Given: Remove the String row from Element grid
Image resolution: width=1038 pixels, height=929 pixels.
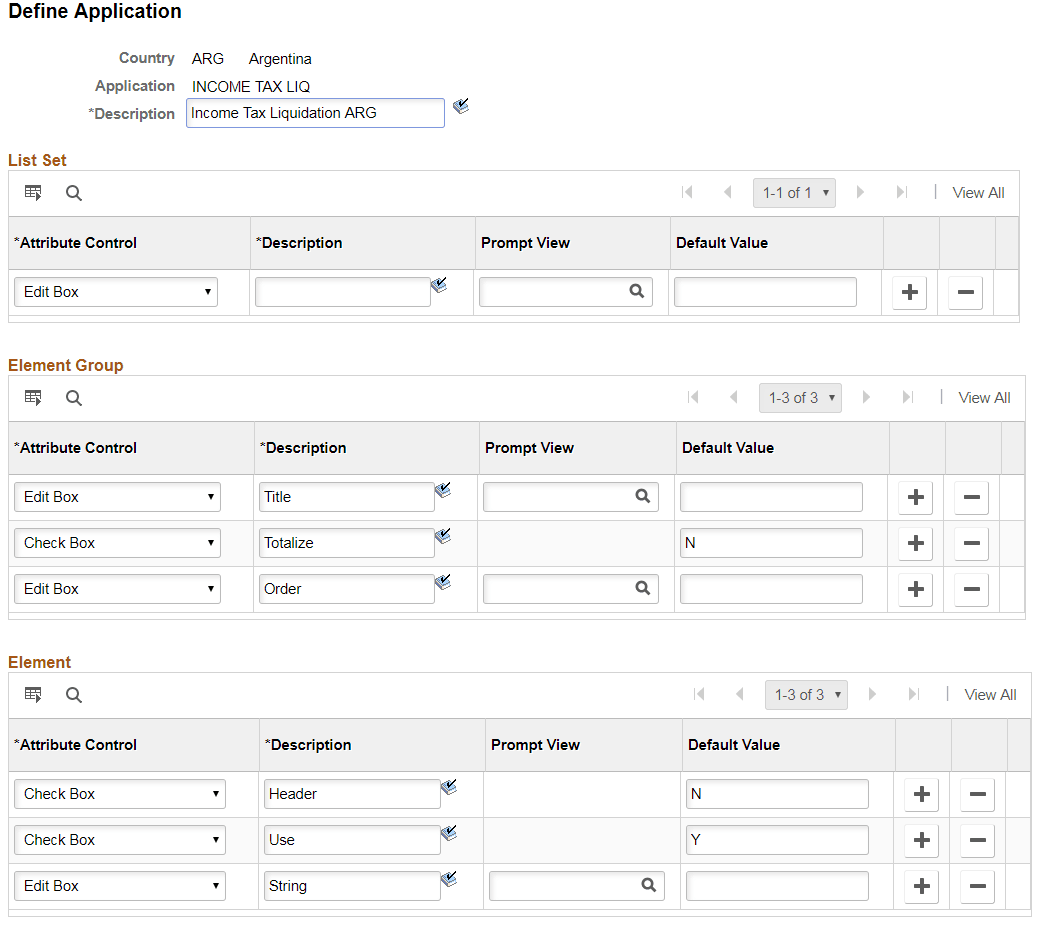Looking at the screenshot, I should tap(976, 886).
